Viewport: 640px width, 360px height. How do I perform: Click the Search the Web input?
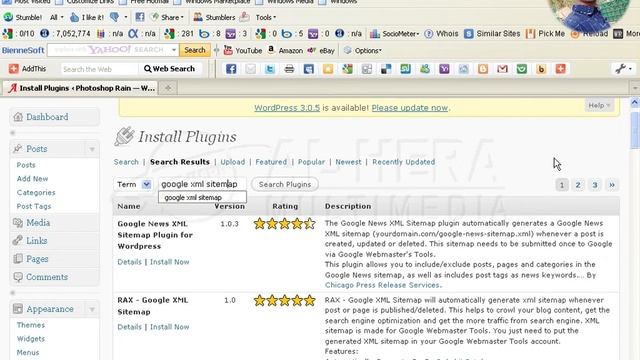tap(99, 69)
